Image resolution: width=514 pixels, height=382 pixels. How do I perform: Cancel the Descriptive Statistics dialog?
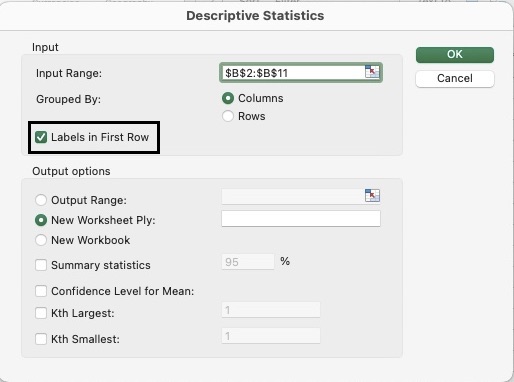[x=455, y=79]
